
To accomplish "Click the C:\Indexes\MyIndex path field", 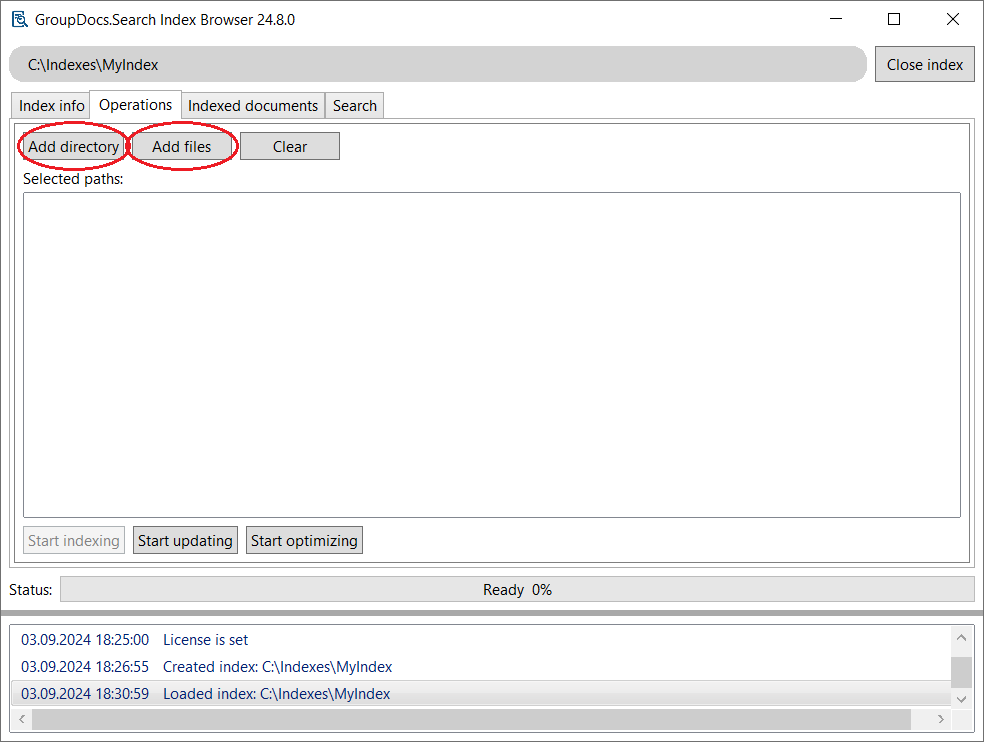I will pos(437,65).
